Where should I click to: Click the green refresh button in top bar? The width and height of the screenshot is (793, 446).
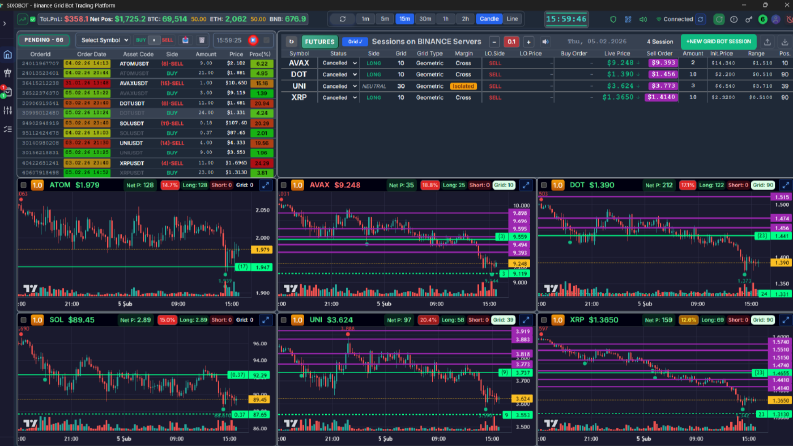click(x=719, y=20)
